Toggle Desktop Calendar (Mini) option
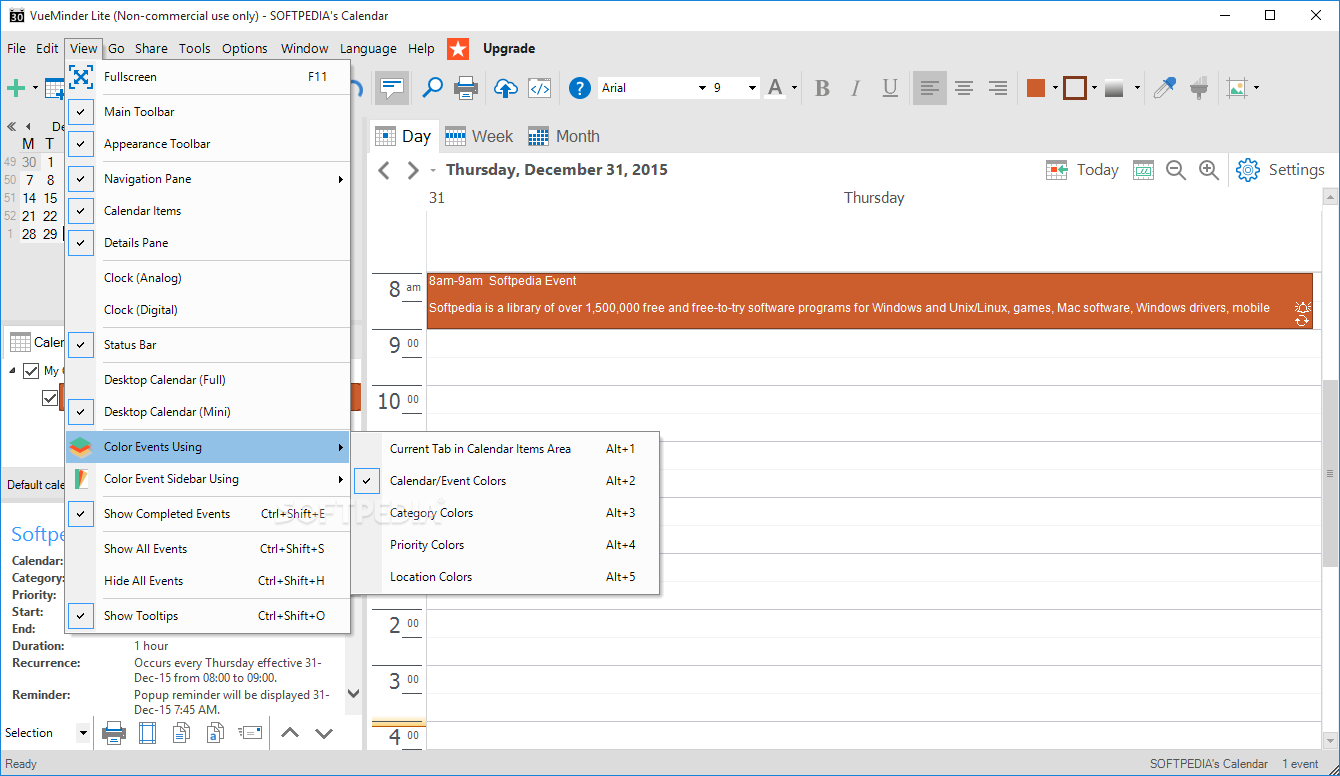The width and height of the screenshot is (1340, 776). point(208,412)
